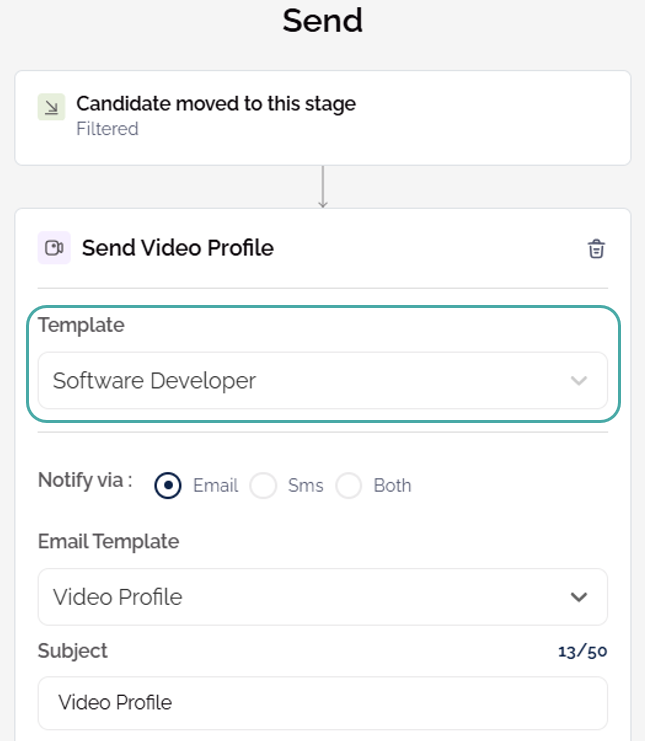Click the Send Video Profile title

point(177,248)
